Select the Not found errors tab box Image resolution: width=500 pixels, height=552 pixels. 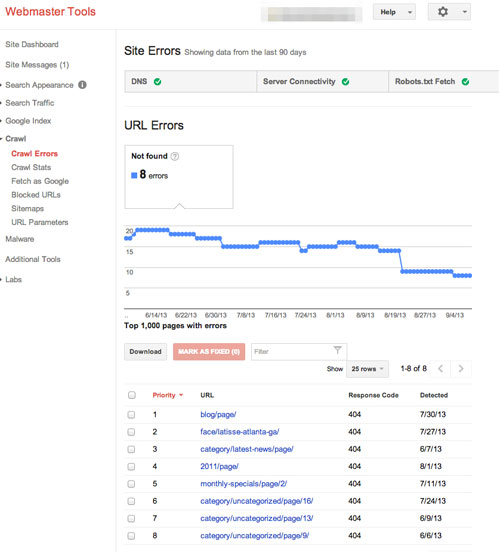[x=179, y=177]
